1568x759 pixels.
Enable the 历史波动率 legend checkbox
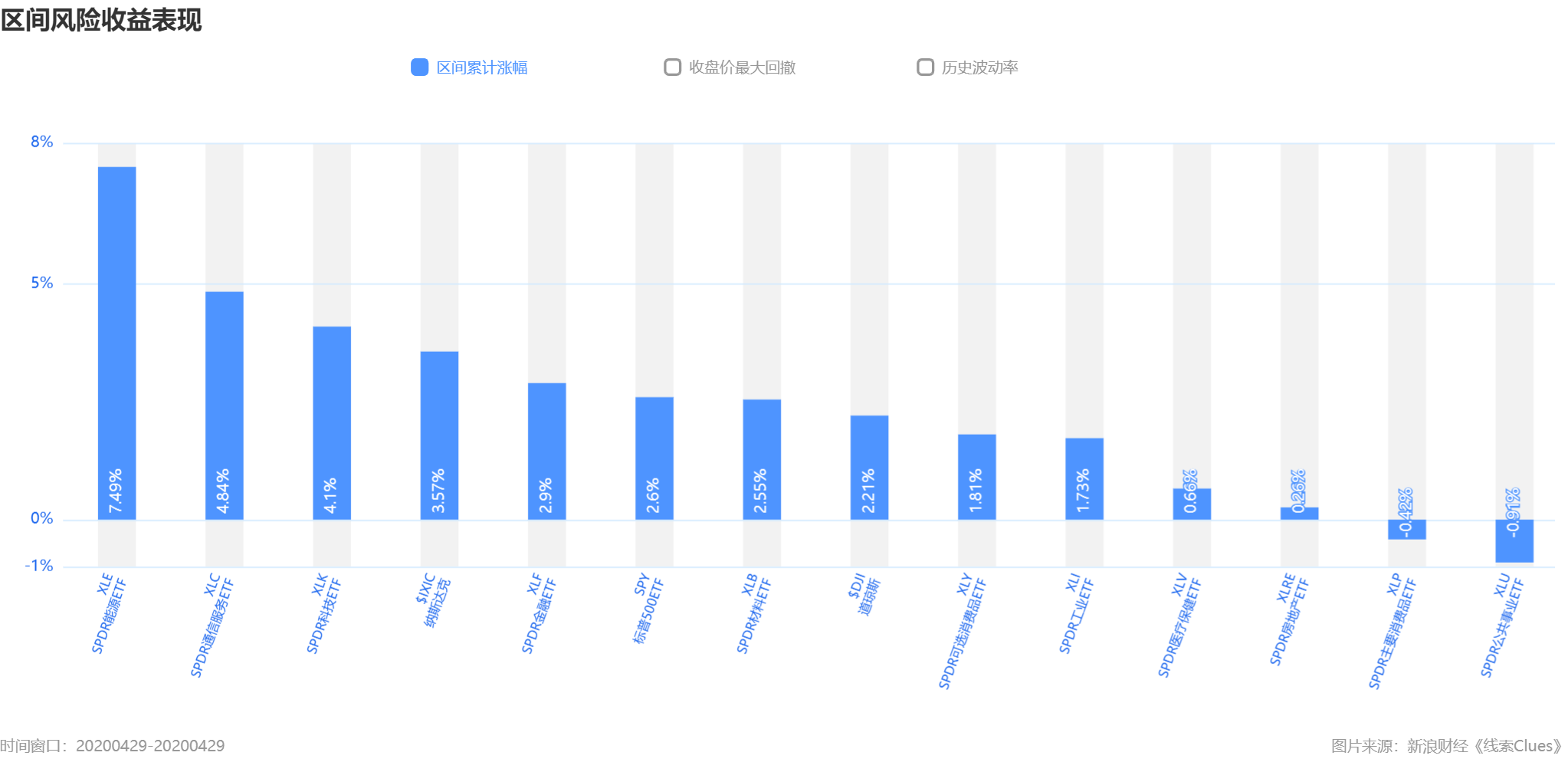[x=925, y=67]
